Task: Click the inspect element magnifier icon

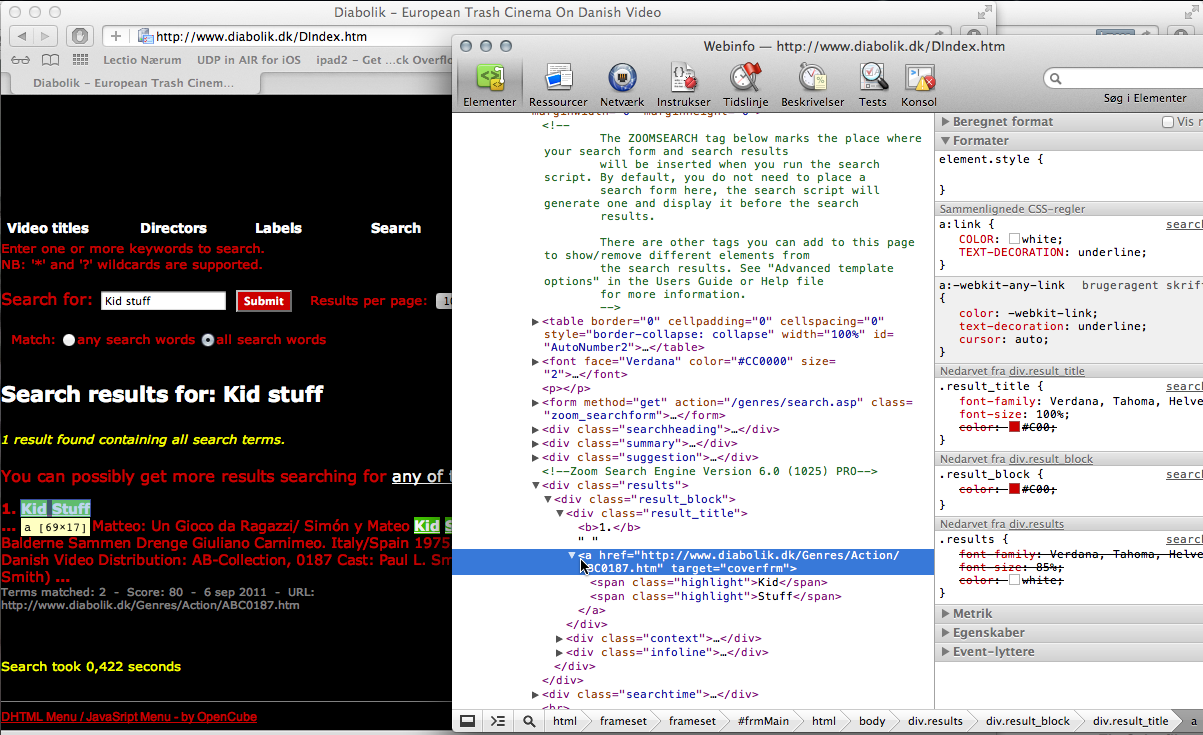Action: 528,721
